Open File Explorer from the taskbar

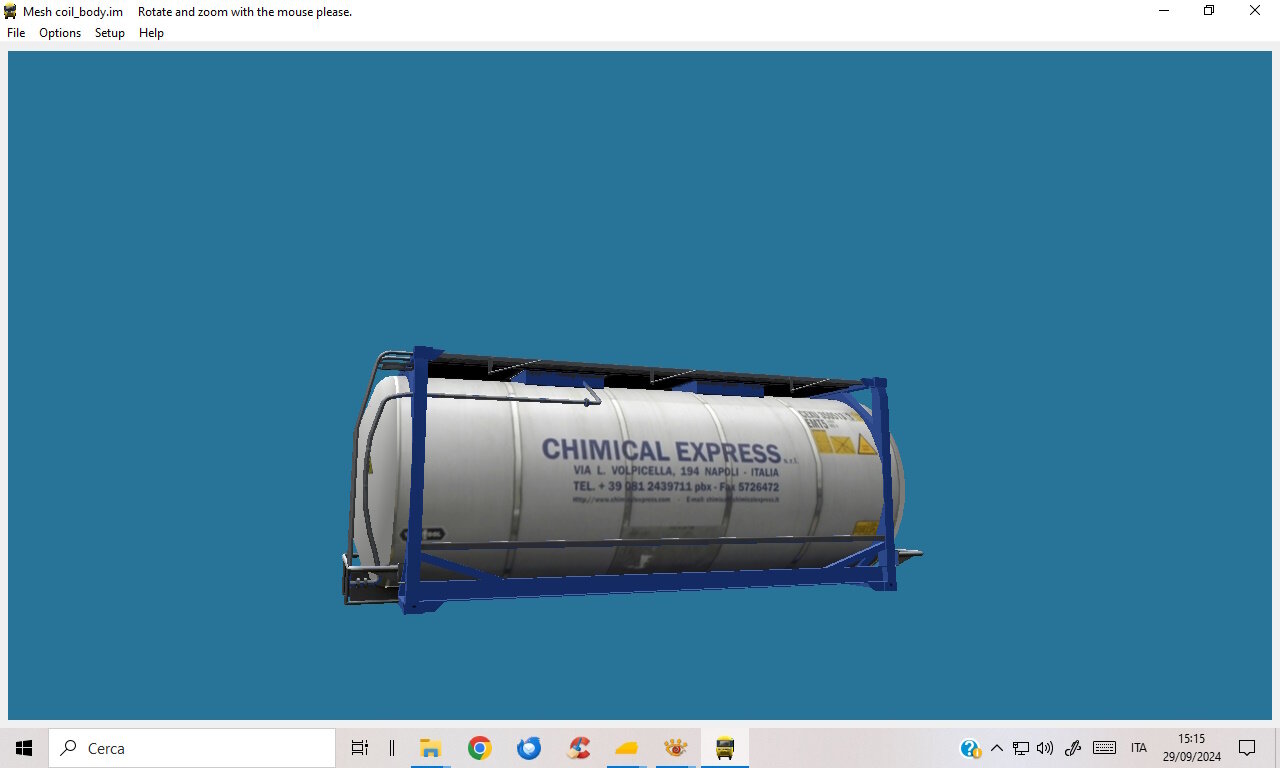point(431,748)
